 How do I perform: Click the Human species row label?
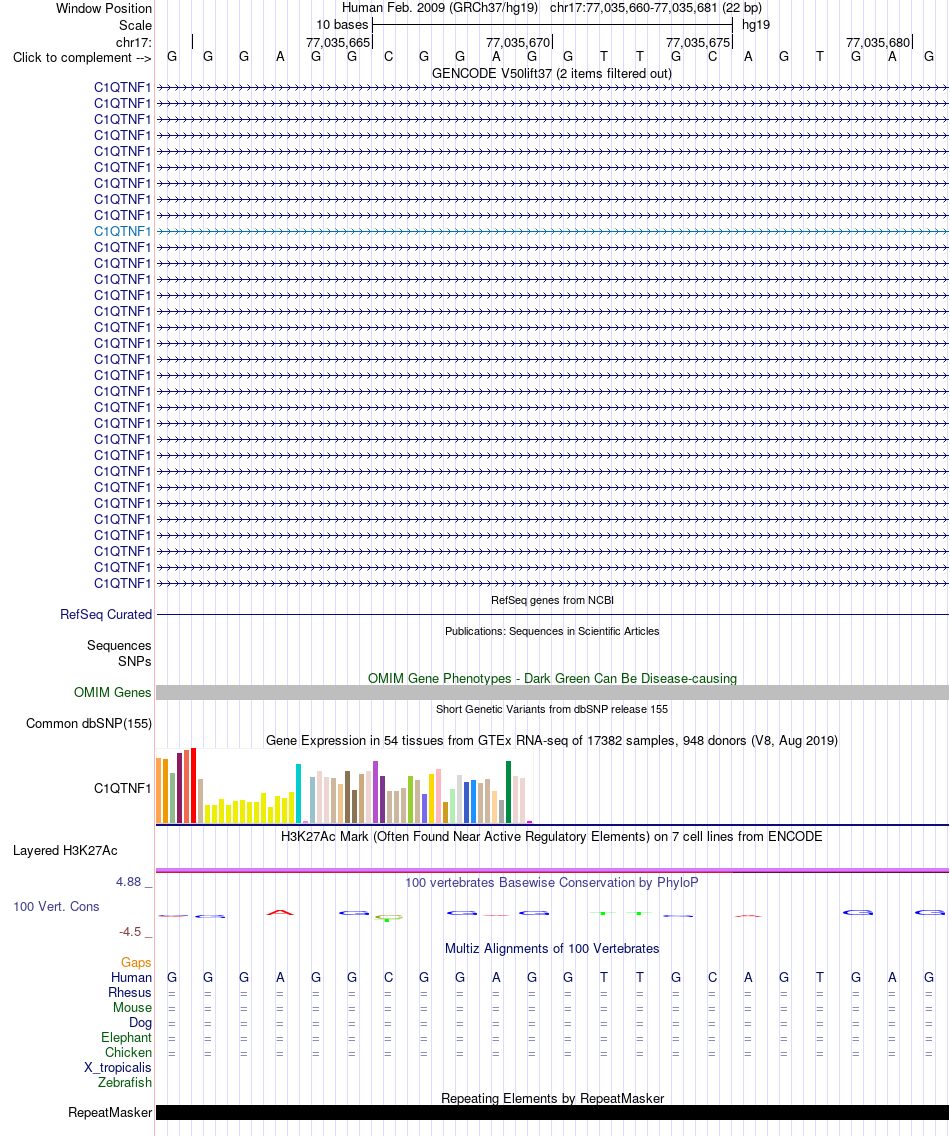[x=131, y=977]
